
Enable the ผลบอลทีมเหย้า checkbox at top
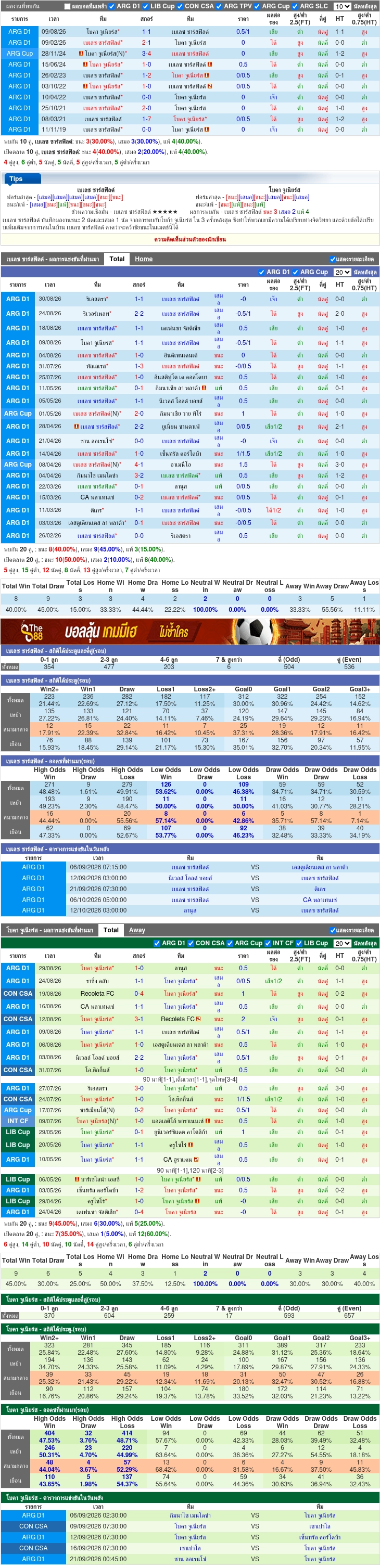67,6
